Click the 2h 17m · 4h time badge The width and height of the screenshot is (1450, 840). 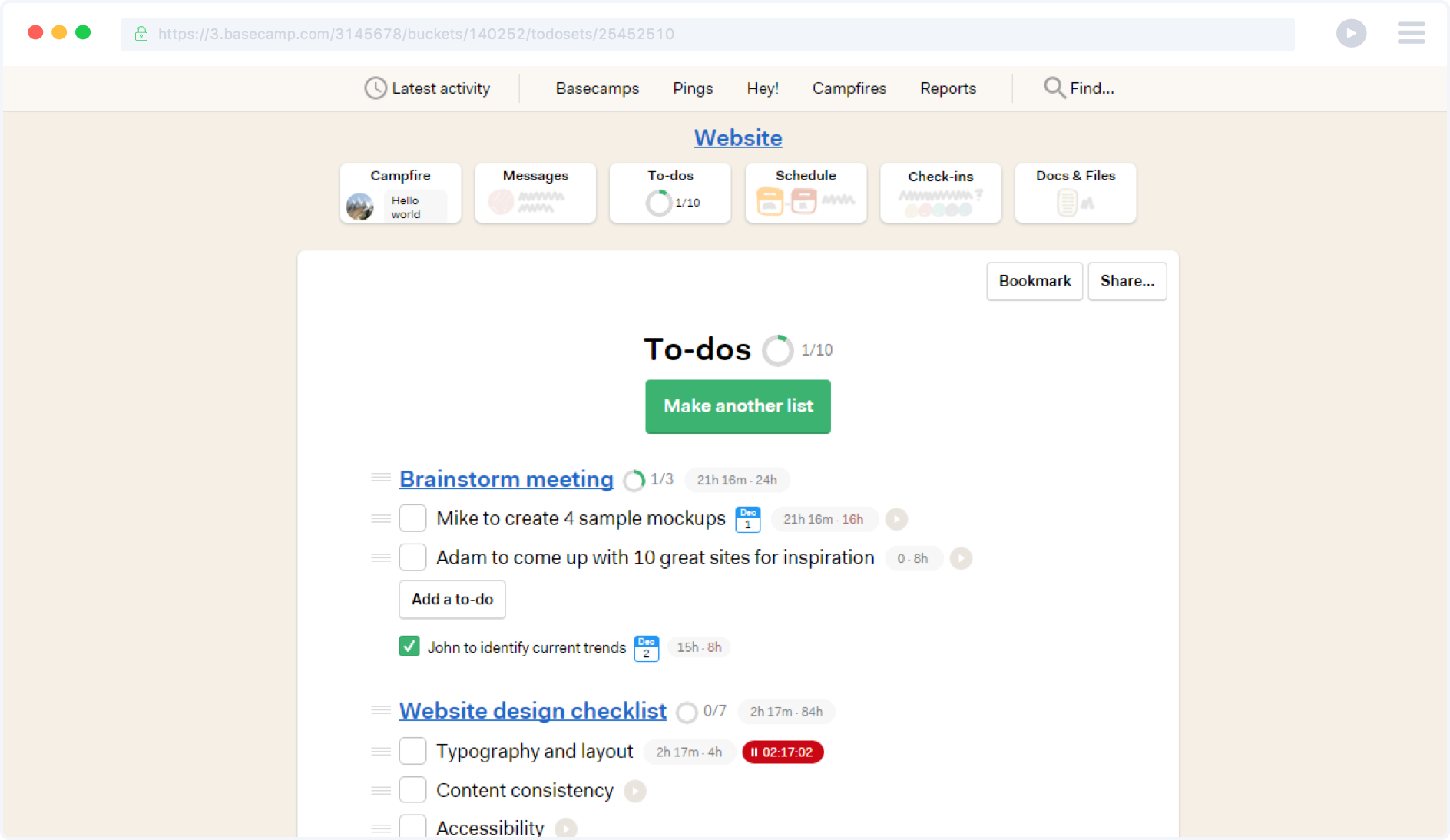pos(689,752)
